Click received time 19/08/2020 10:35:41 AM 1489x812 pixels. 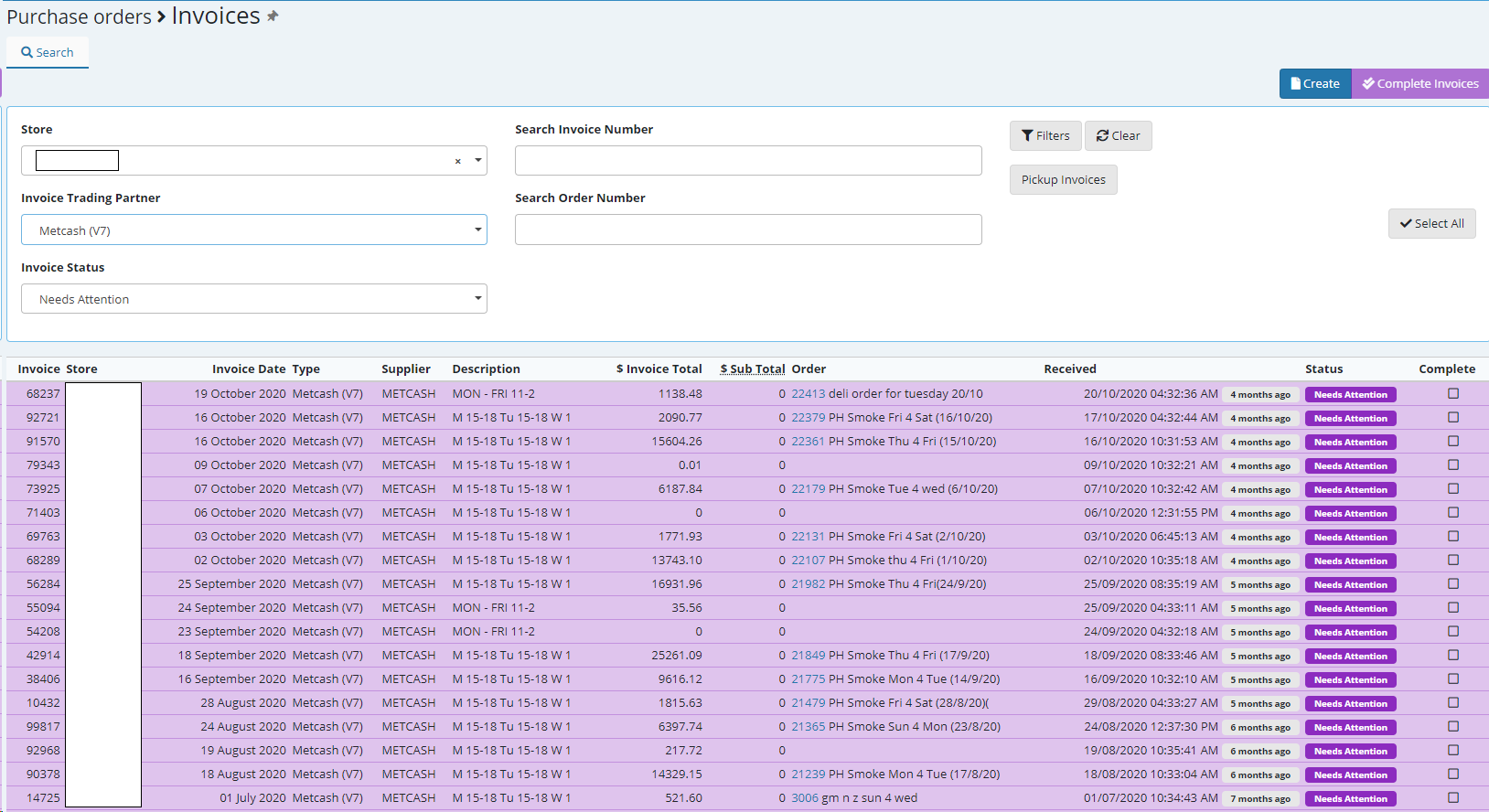1151,751
